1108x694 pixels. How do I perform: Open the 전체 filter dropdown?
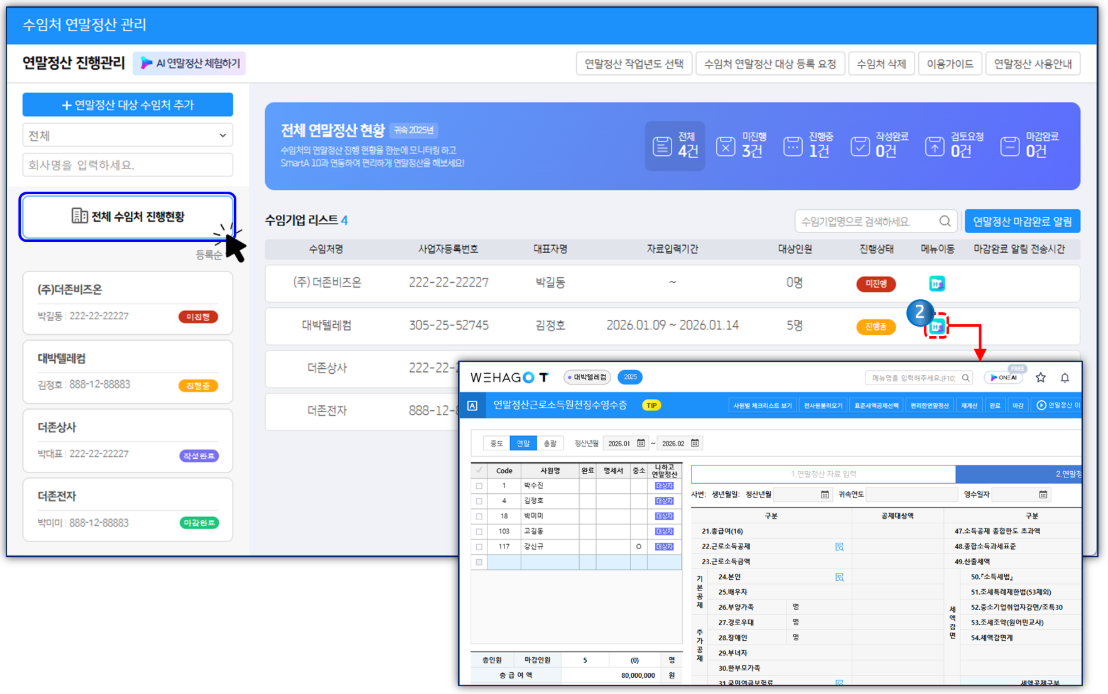128,135
